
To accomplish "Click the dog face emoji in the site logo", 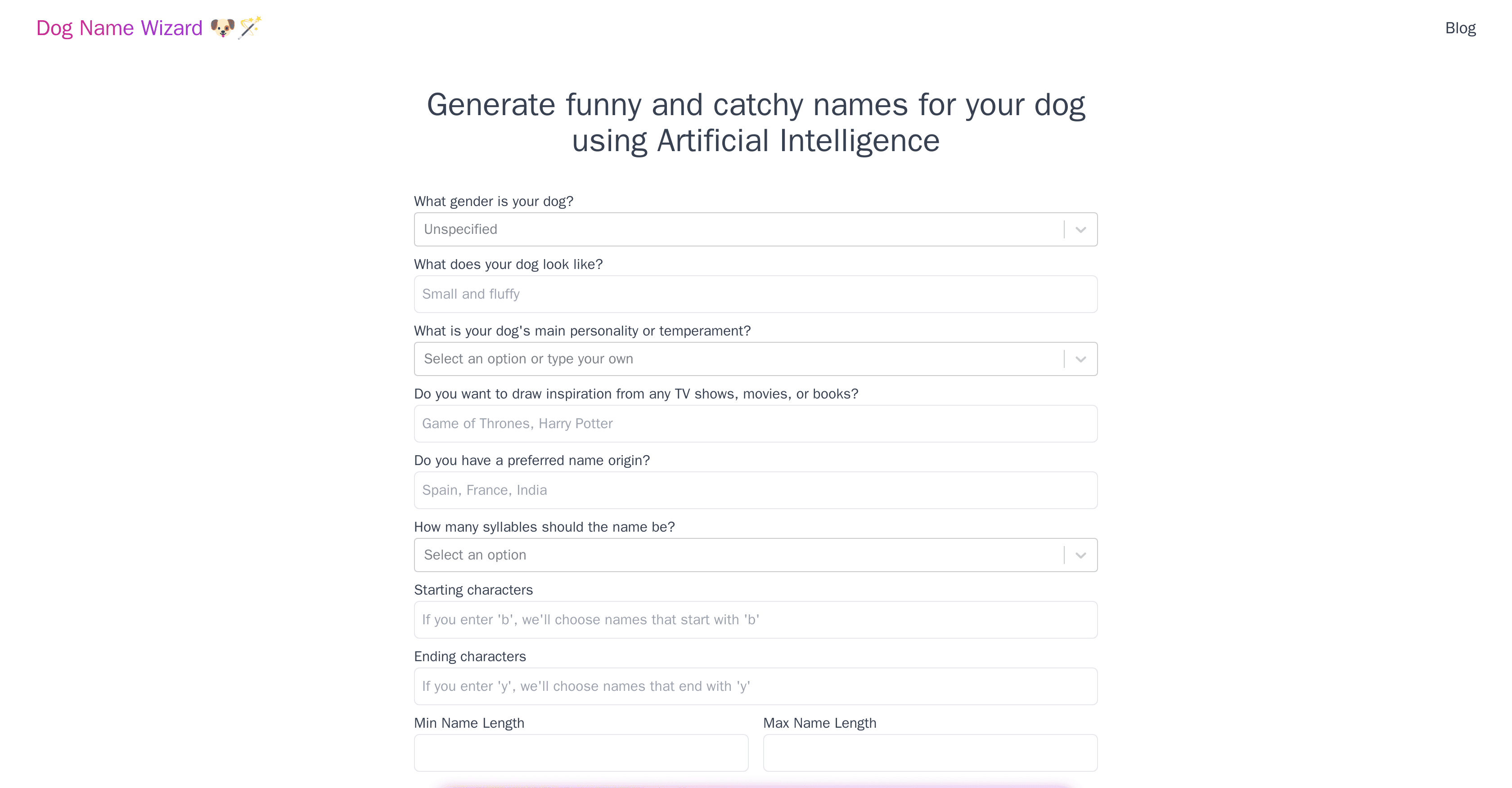I will 223,27.
